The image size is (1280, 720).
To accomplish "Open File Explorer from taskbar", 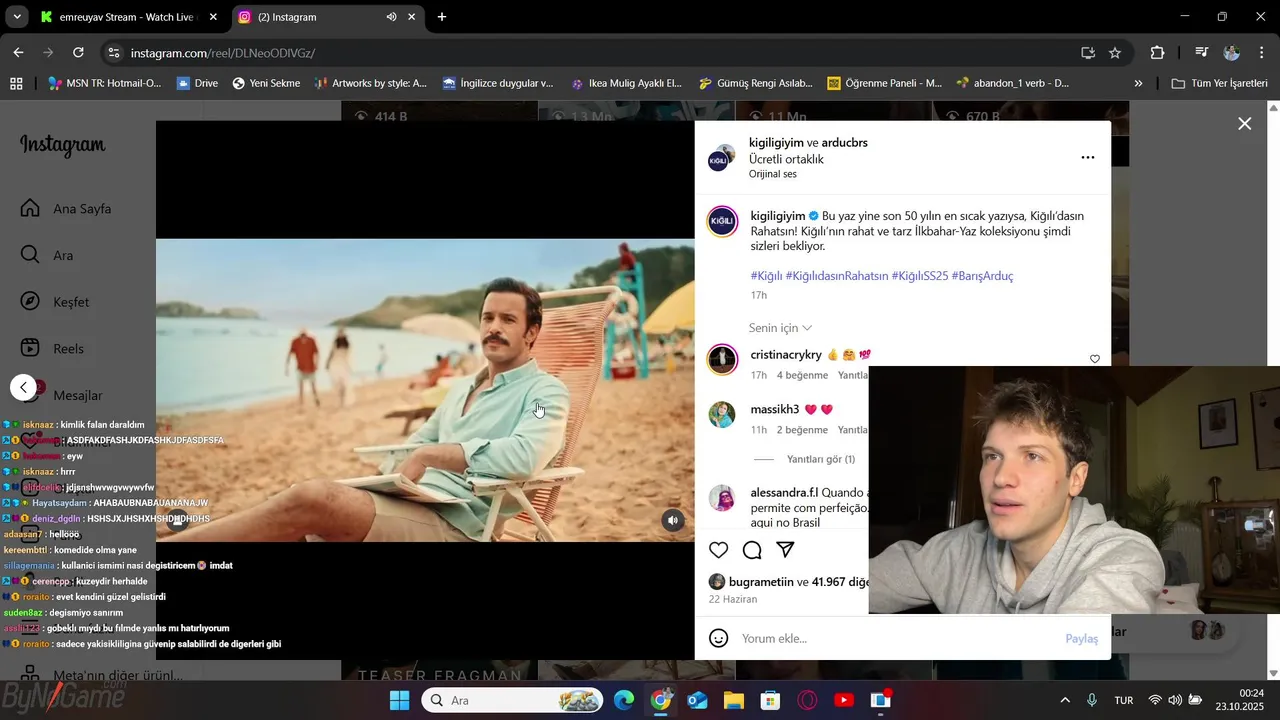I will (x=734, y=700).
